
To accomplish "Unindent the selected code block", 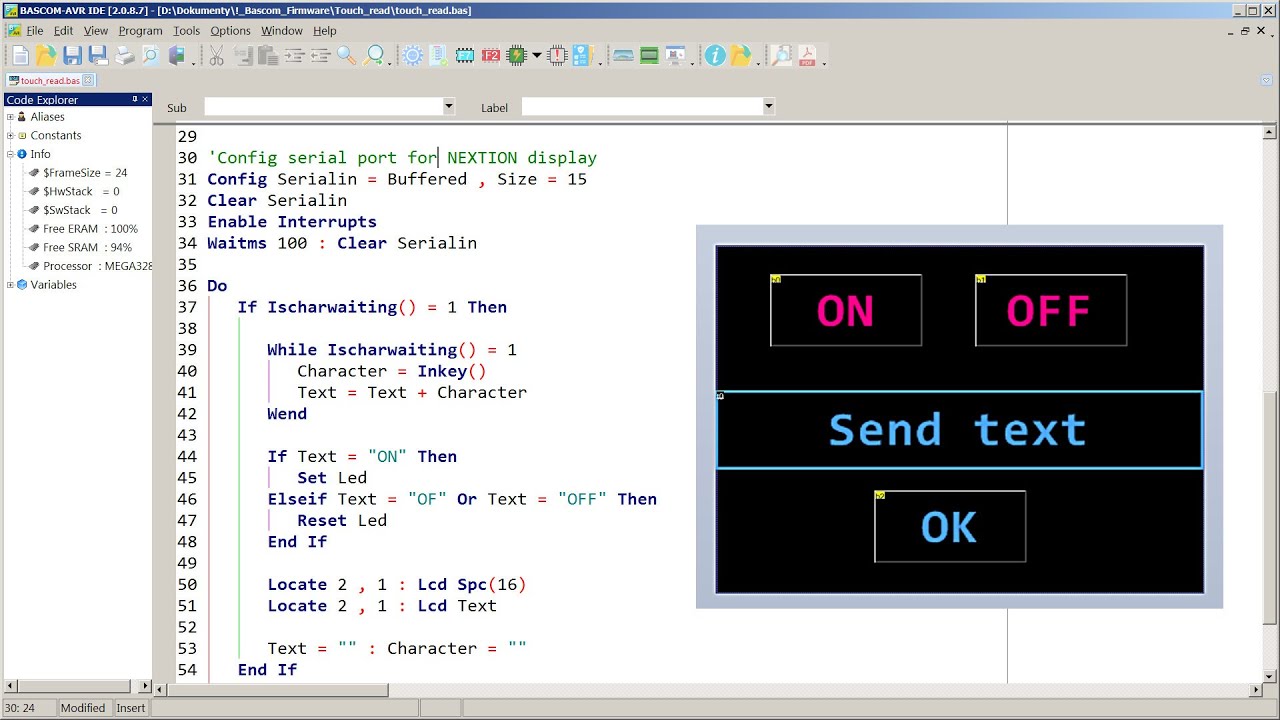I will point(320,56).
